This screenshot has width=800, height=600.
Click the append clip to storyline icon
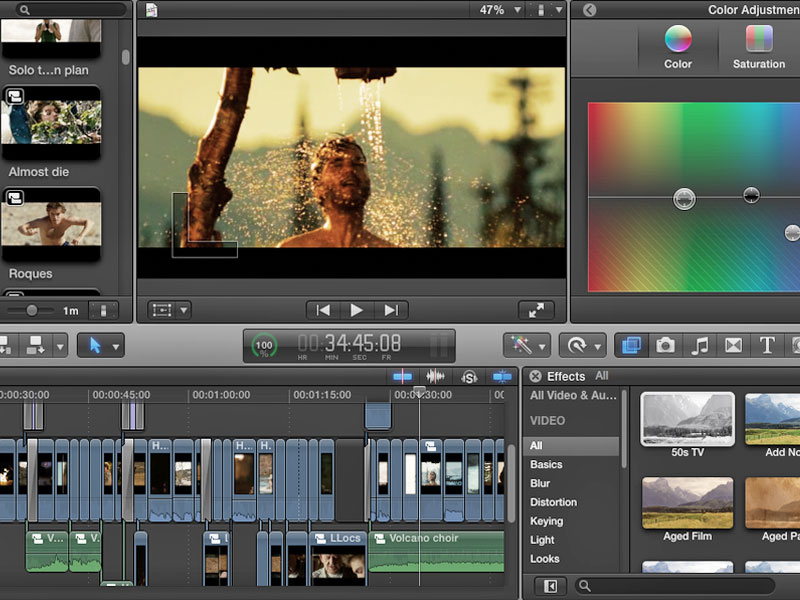tap(34, 346)
